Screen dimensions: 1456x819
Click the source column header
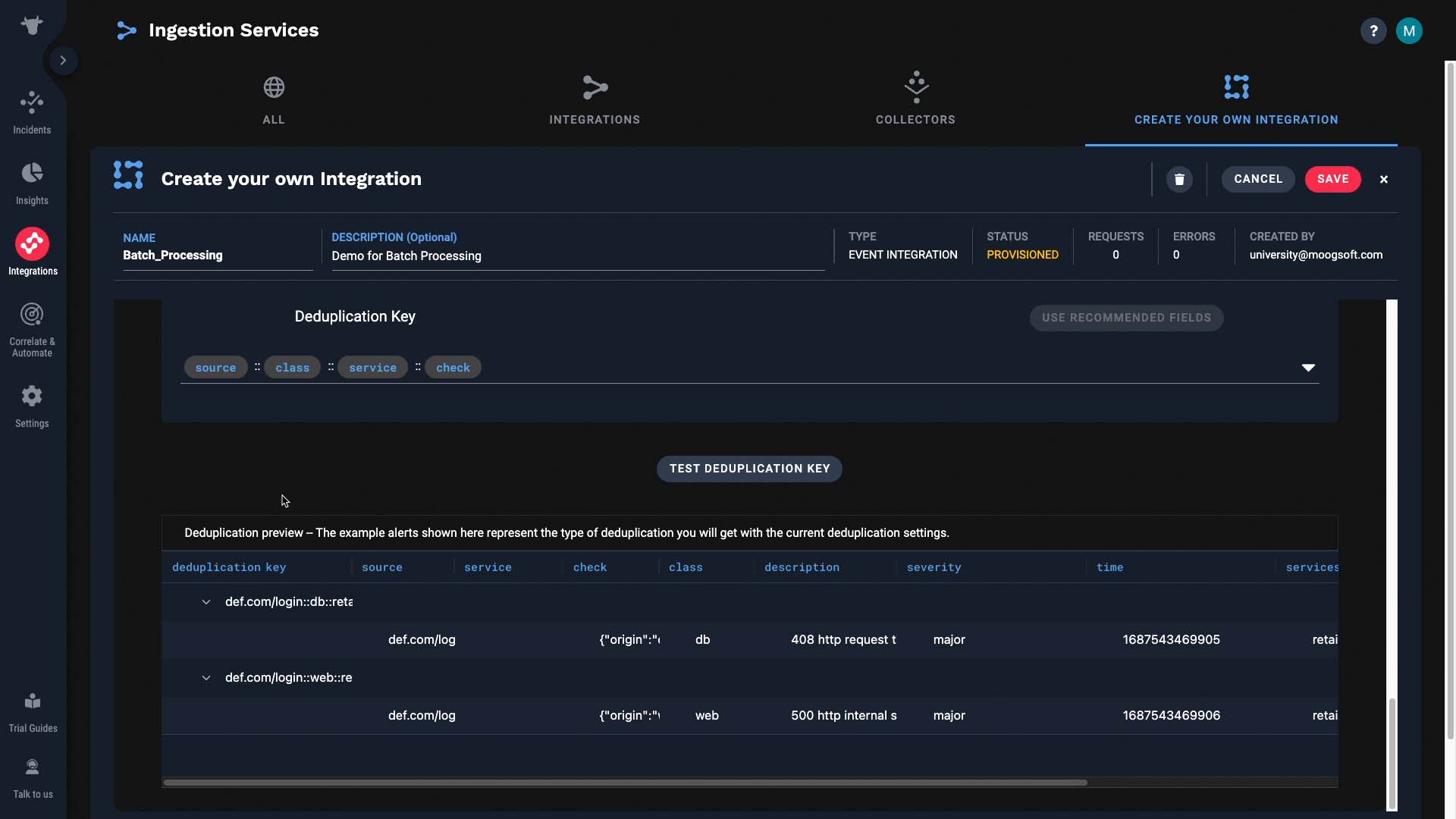[x=382, y=567]
